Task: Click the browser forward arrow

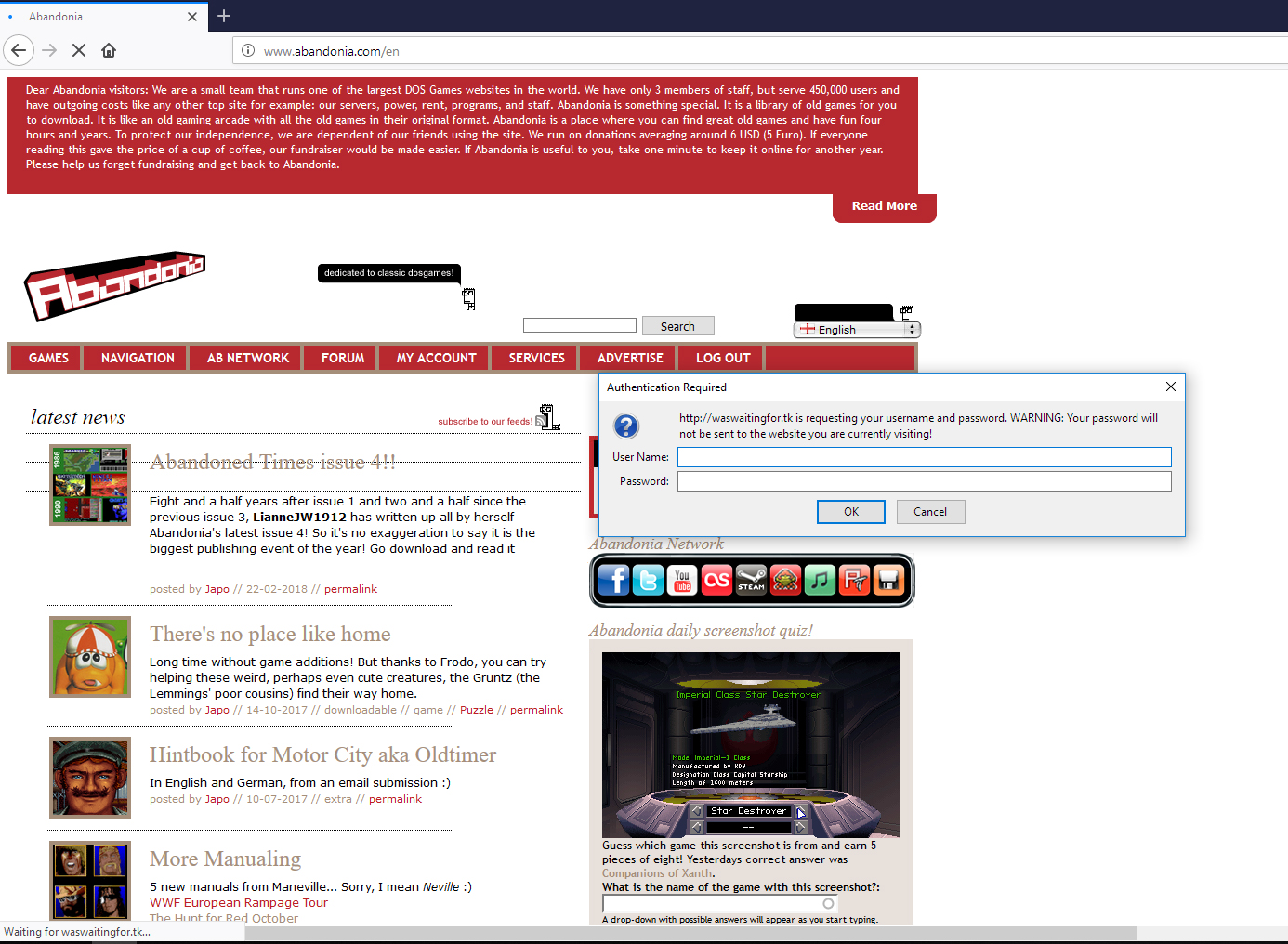Action: pos(49,50)
